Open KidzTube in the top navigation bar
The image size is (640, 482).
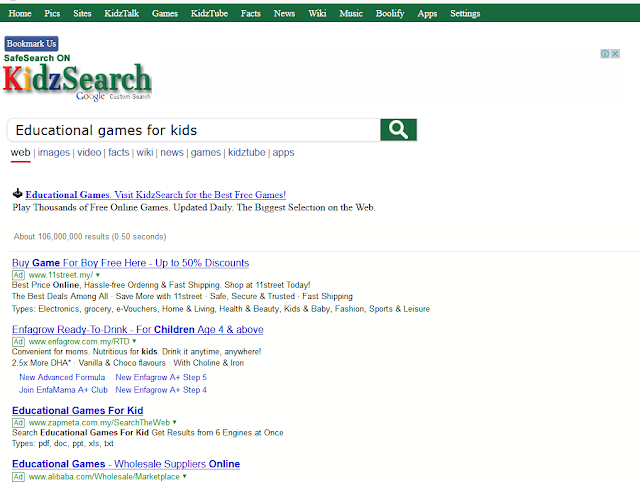209,13
